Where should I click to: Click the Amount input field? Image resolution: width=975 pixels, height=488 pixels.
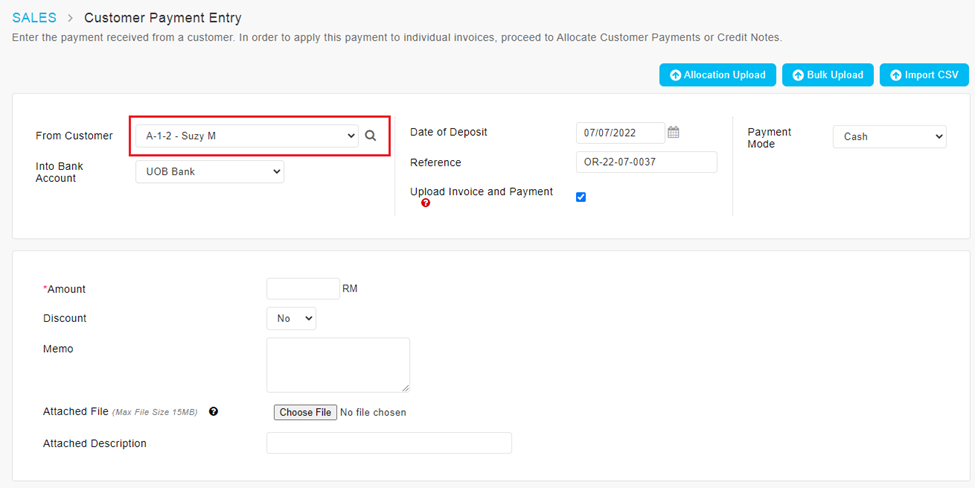coord(303,289)
